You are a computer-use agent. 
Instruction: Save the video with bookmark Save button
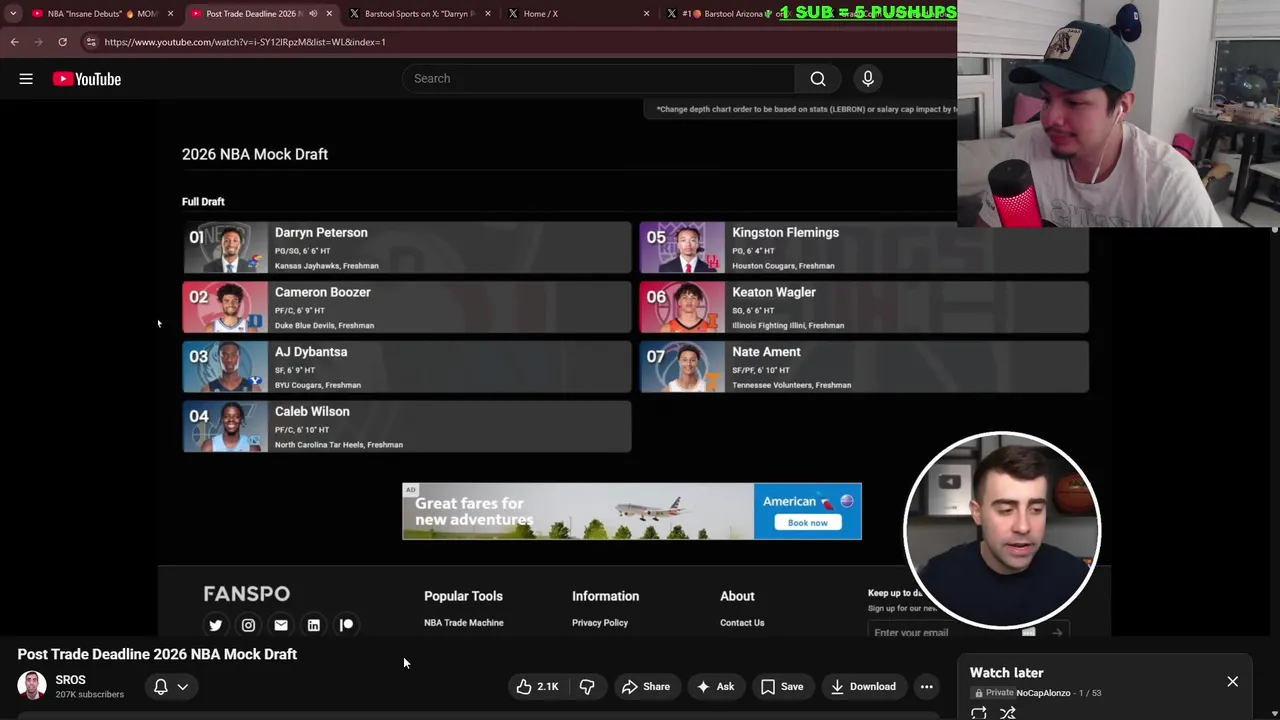(781, 687)
